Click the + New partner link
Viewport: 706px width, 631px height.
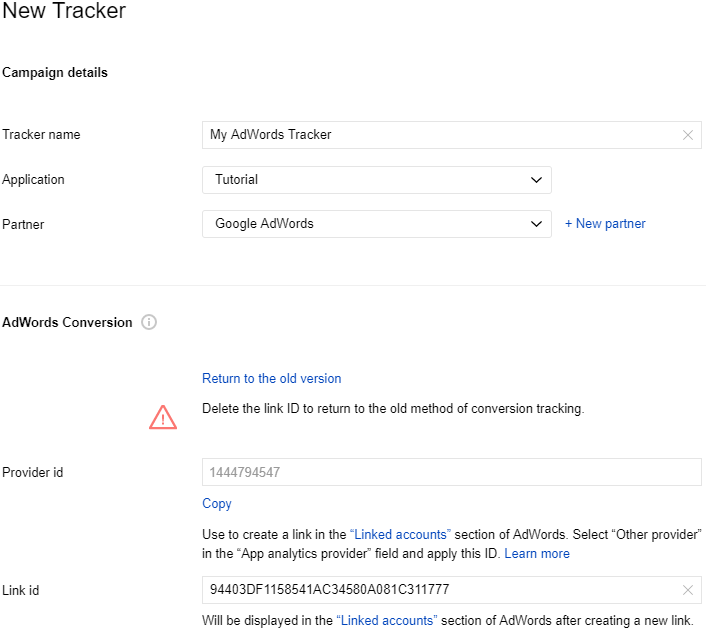click(605, 224)
